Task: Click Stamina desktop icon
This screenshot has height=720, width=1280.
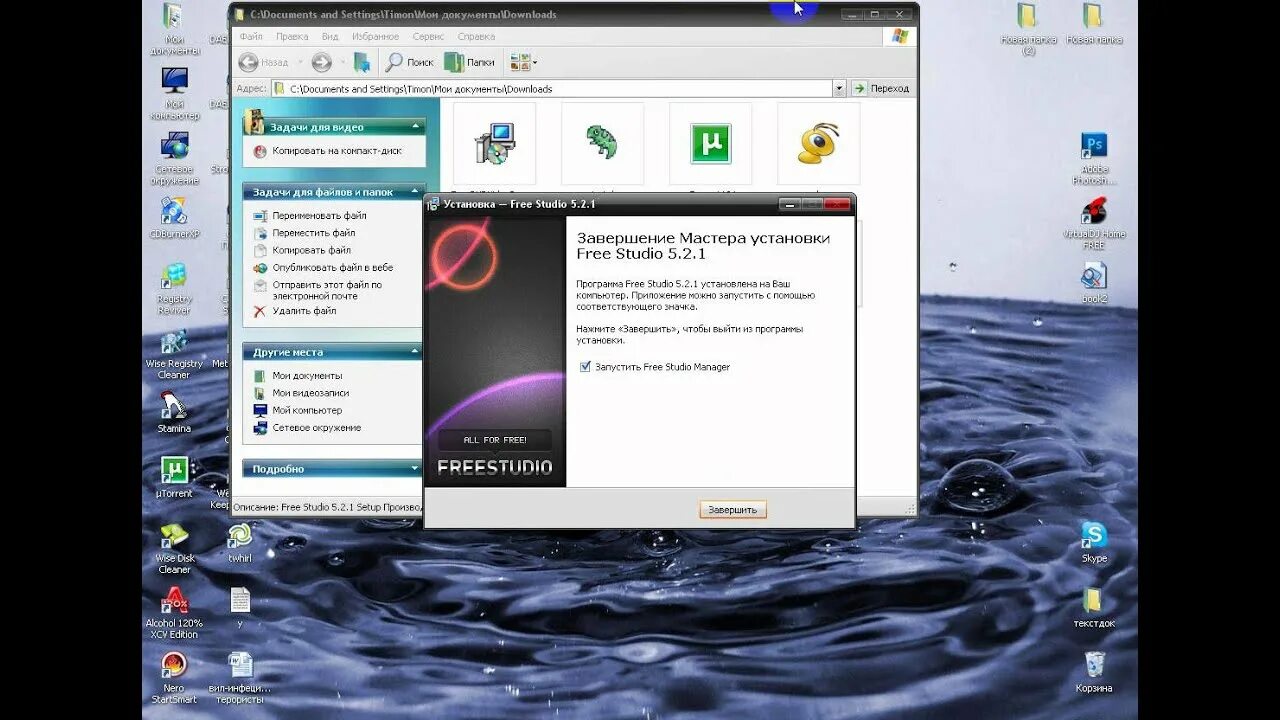Action: [174, 412]
